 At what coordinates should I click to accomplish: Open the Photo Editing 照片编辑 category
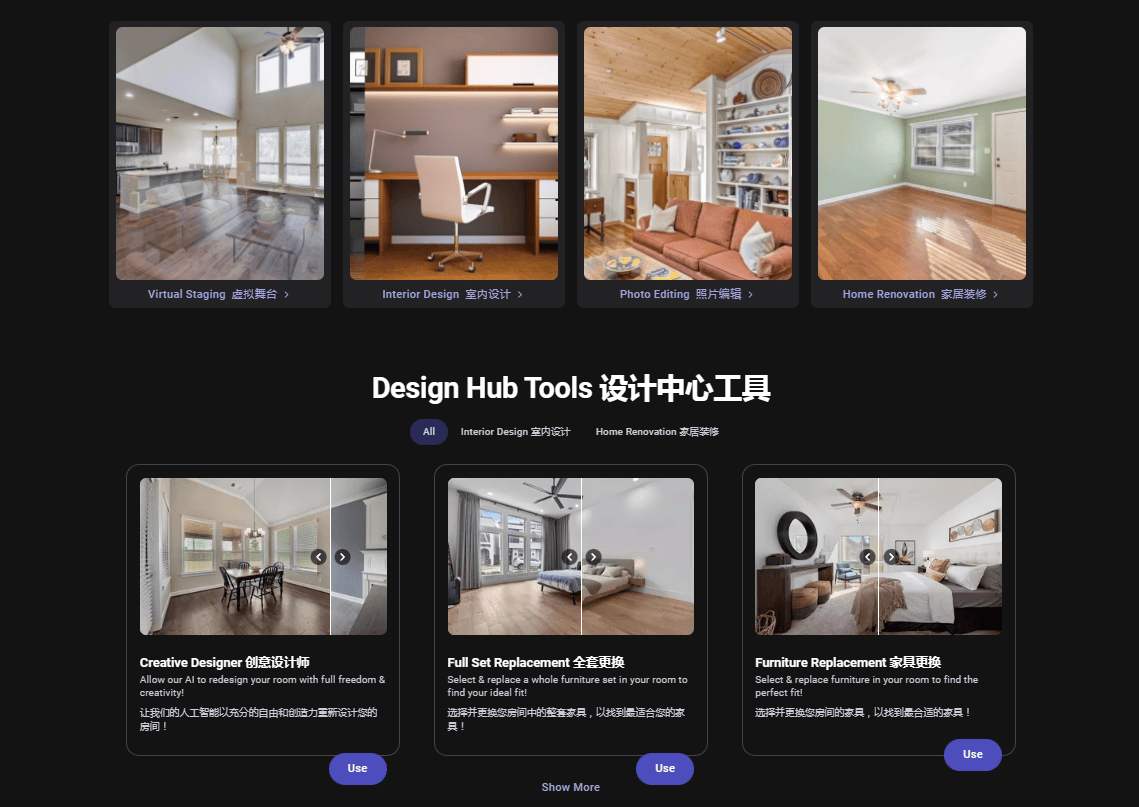coord(687,294)
